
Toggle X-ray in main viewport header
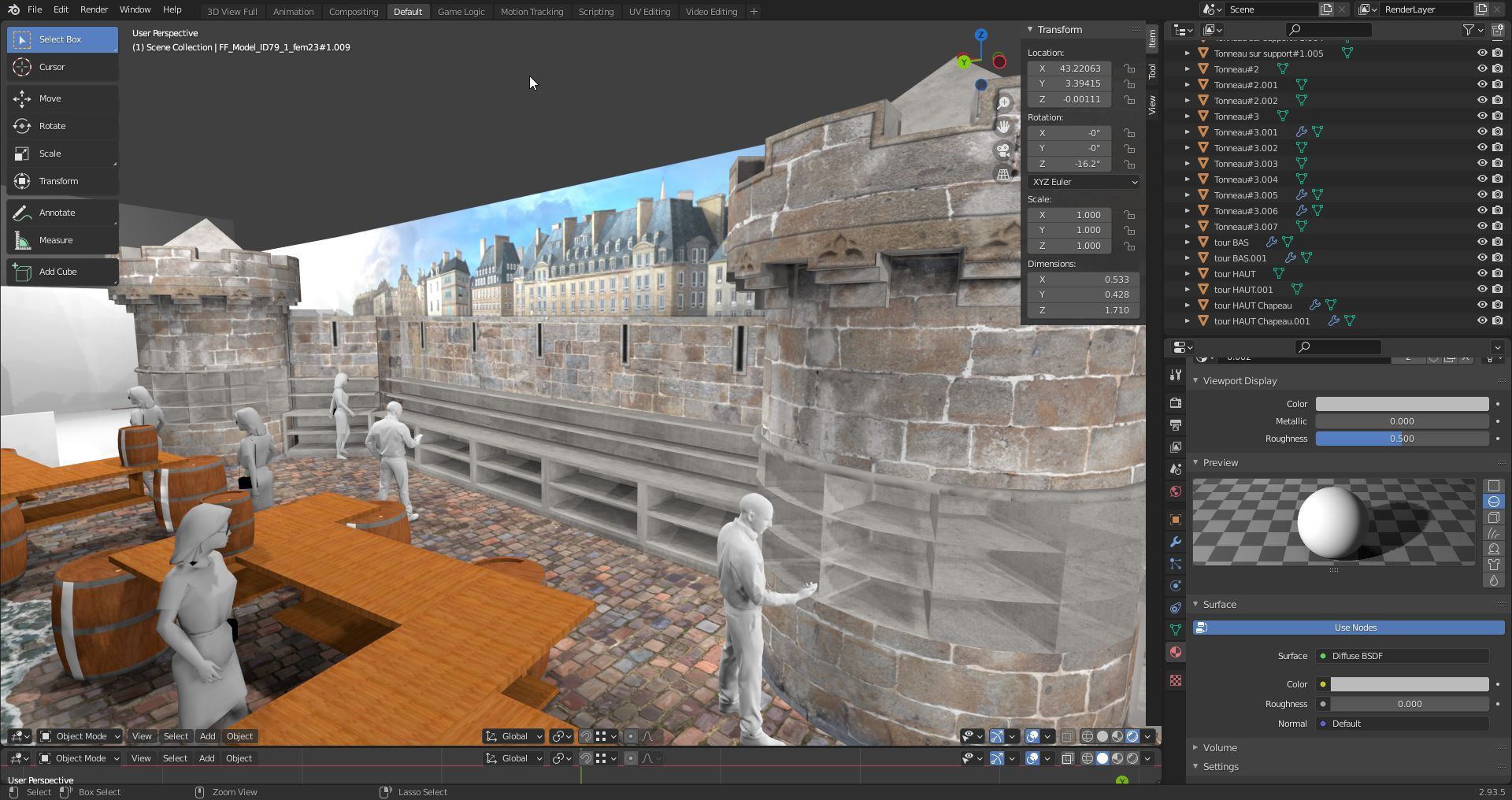(x=1067, y=737)
